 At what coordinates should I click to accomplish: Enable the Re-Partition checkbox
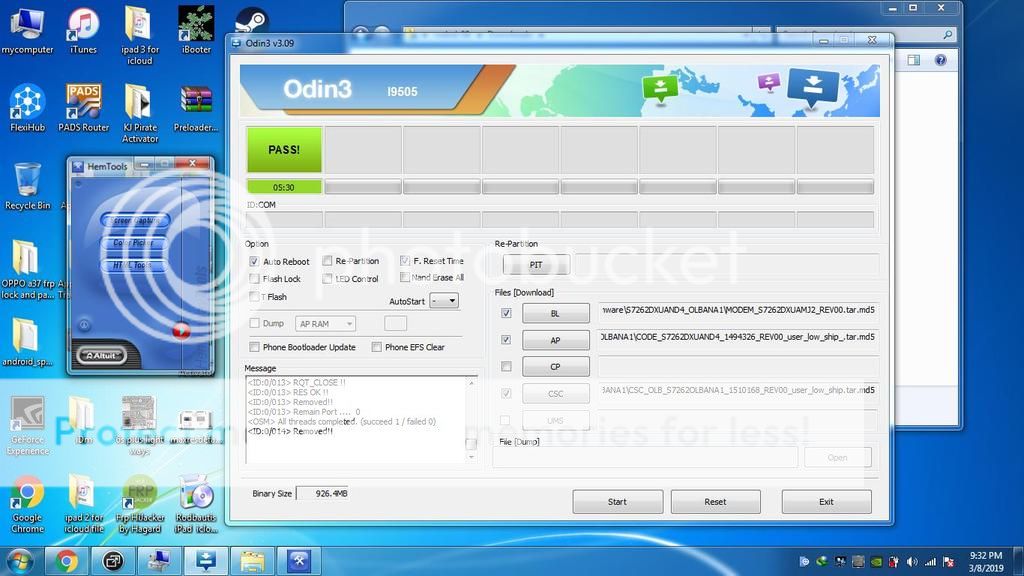click(x=327, y=262)
